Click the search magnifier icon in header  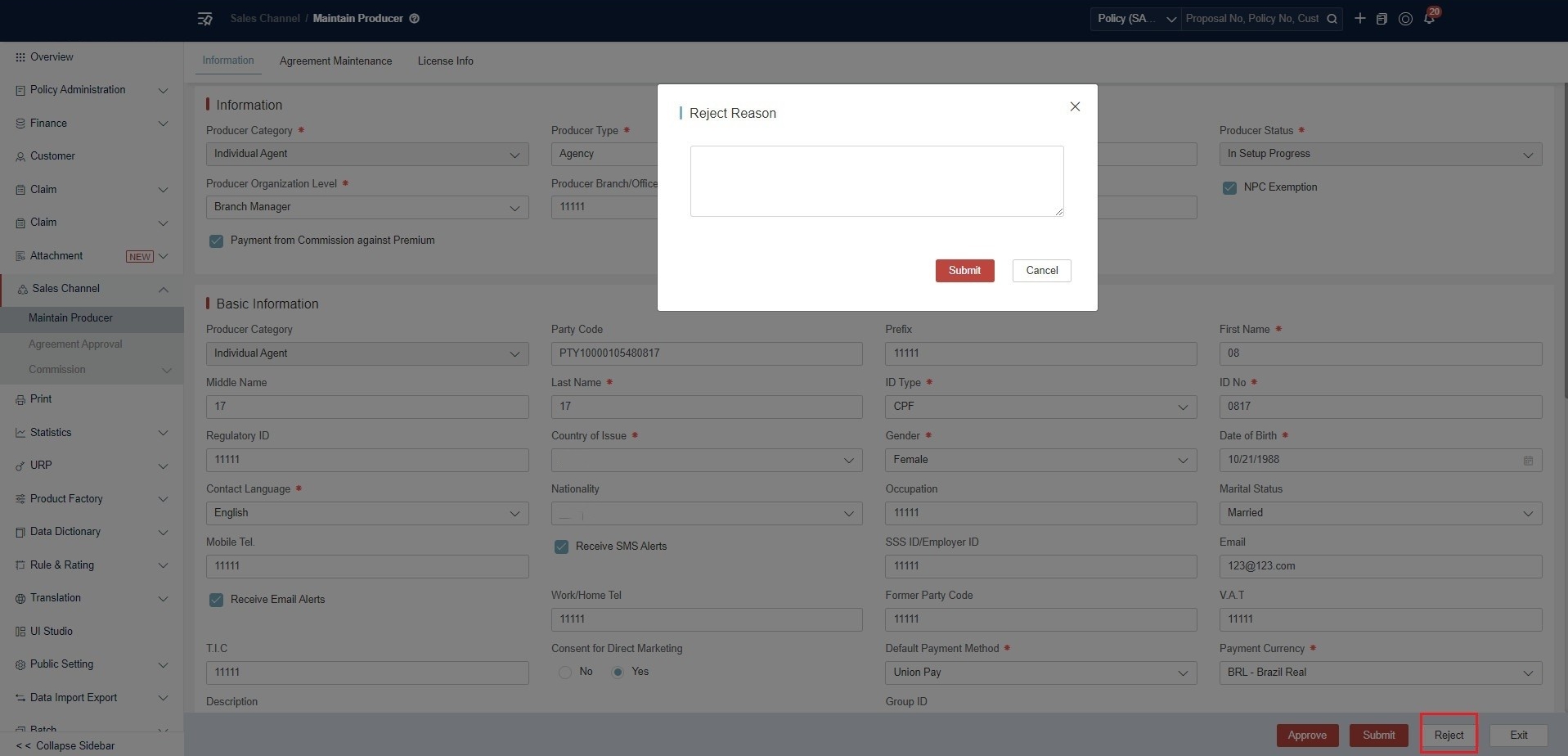point(1332,19)
